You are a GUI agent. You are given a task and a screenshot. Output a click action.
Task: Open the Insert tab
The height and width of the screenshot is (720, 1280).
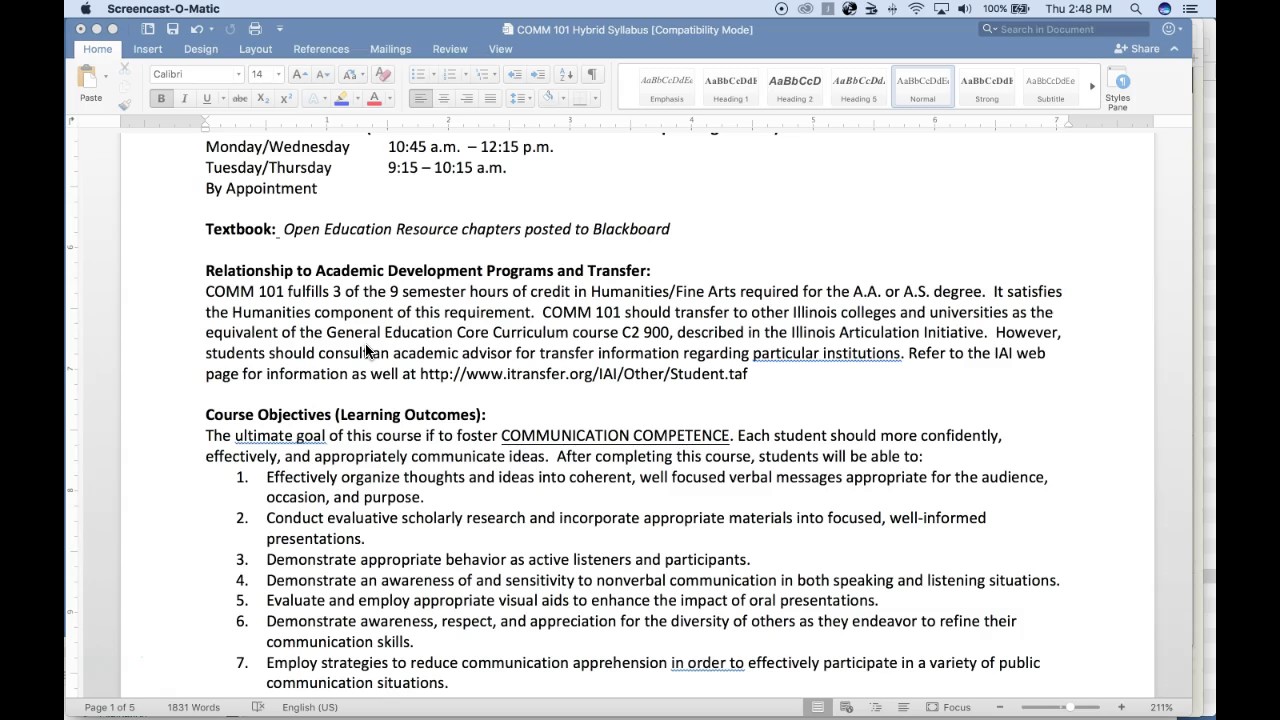click(x=147, y=49)
